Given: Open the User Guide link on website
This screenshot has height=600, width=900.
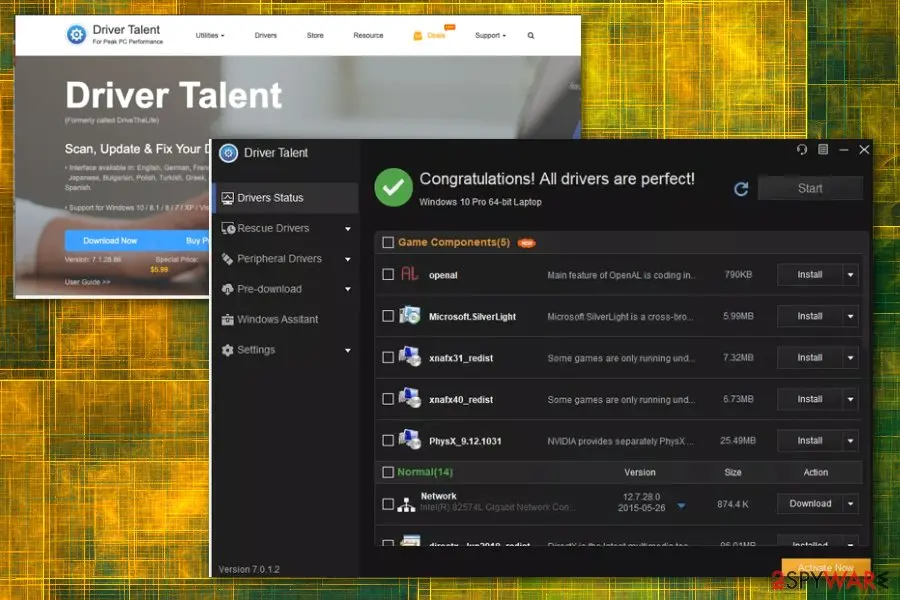Looking at the screenshot, I should tap(87, 282).
